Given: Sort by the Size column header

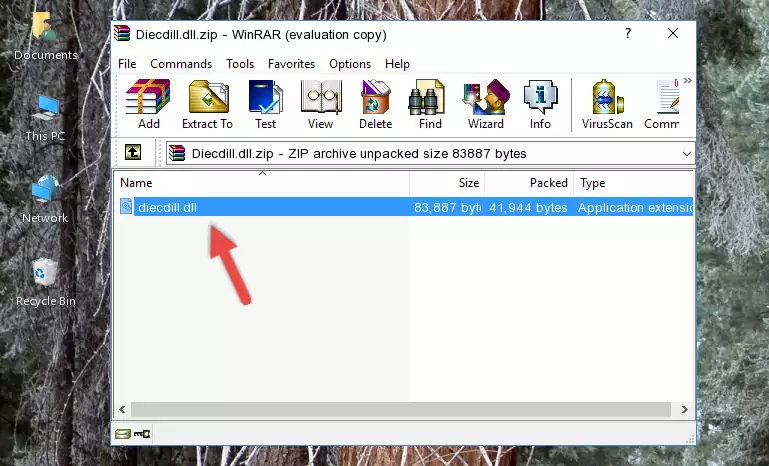Looking at the screenshot, I should coord(447,183).
